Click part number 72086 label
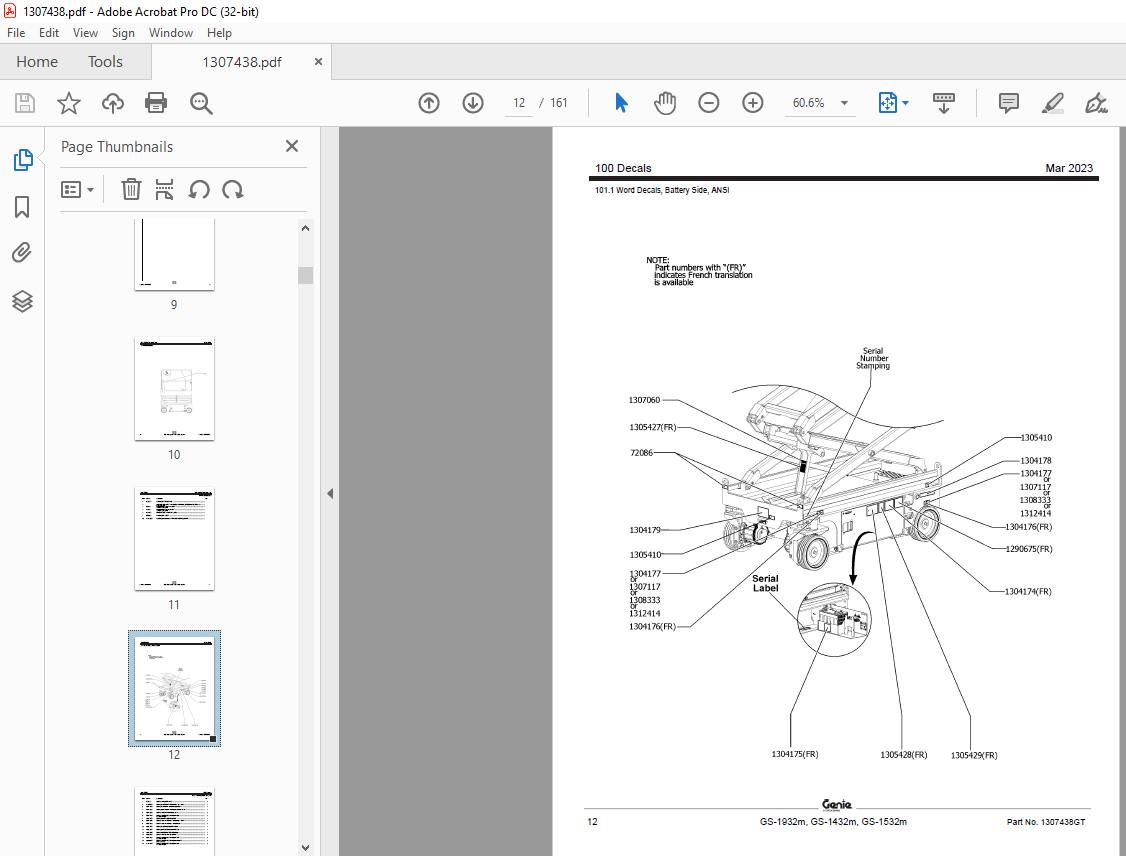This screenshot has height=856, width=1126. [x=641, y=453]
